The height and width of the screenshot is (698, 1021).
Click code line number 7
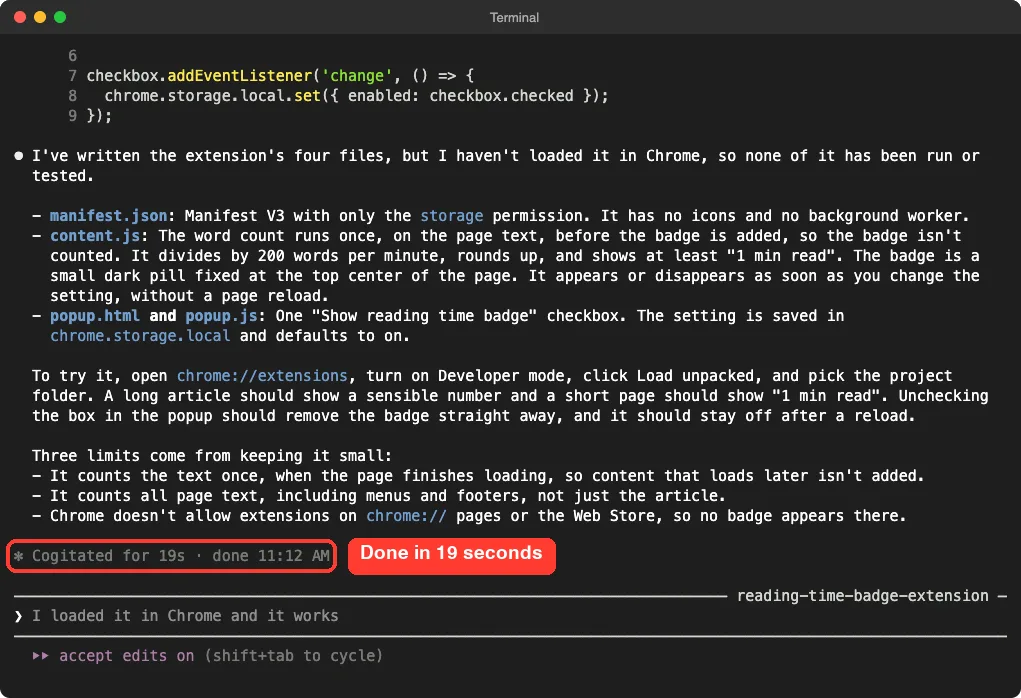[72, 76]
